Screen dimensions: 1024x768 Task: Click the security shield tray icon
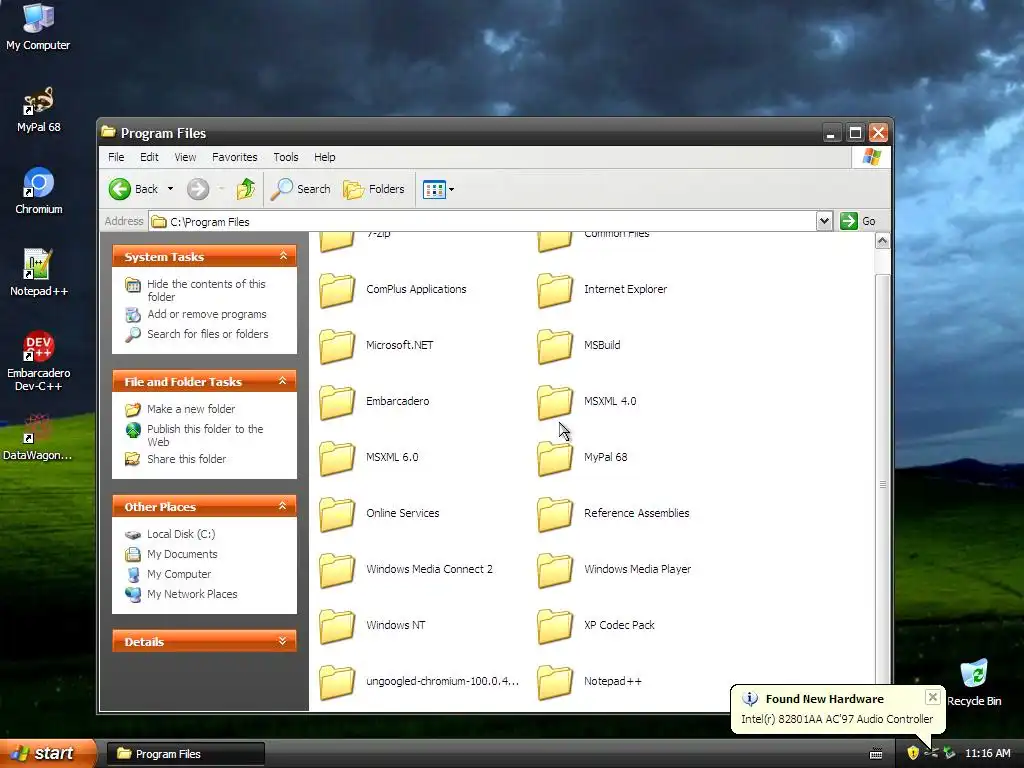[913, 753]
